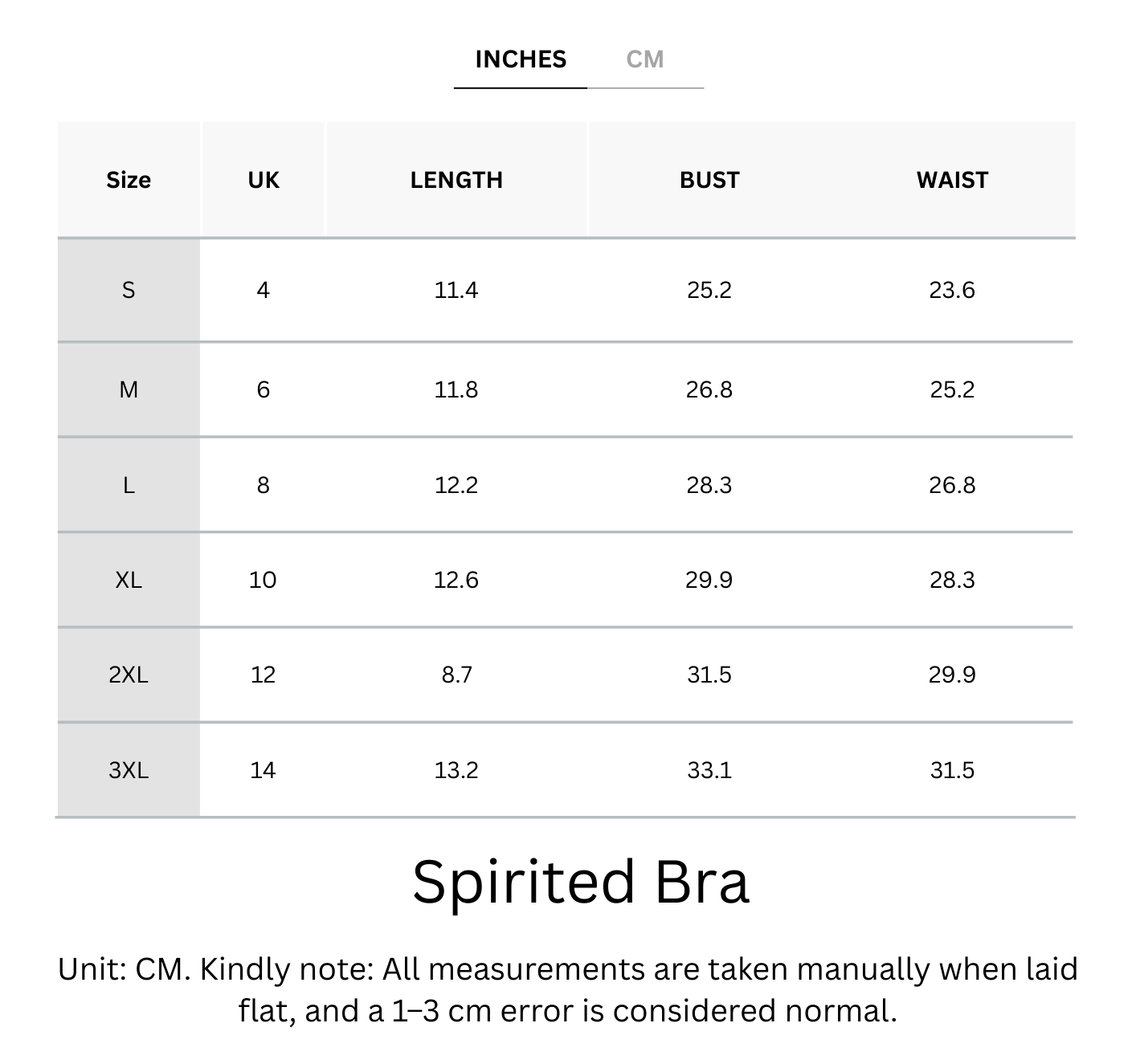1136x1064 pixels.
Task: Click the Size column header
Action: point(129,180)
